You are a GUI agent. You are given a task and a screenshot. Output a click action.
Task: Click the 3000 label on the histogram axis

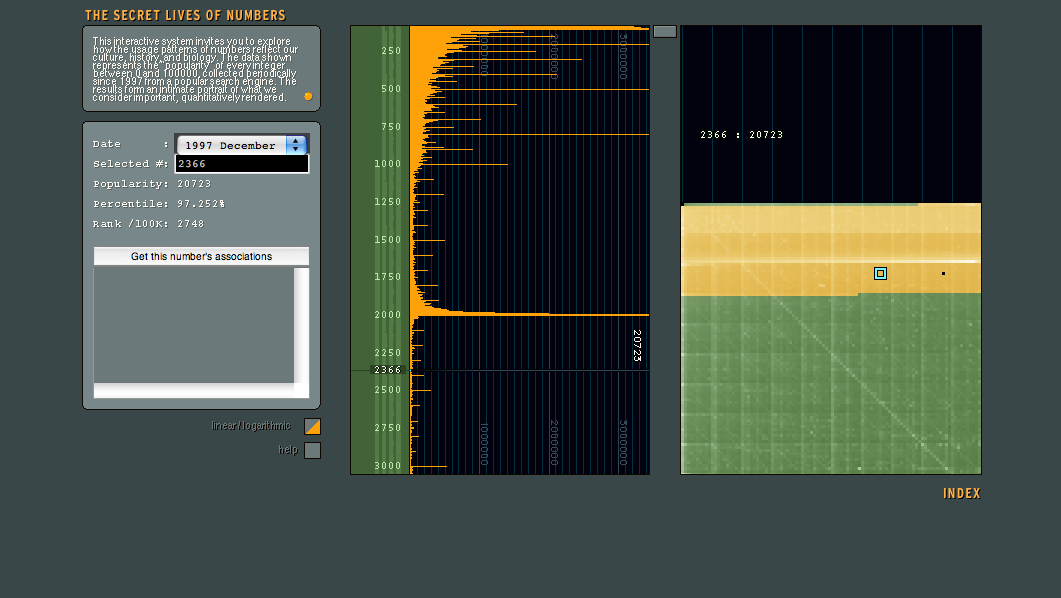(387, 465)
